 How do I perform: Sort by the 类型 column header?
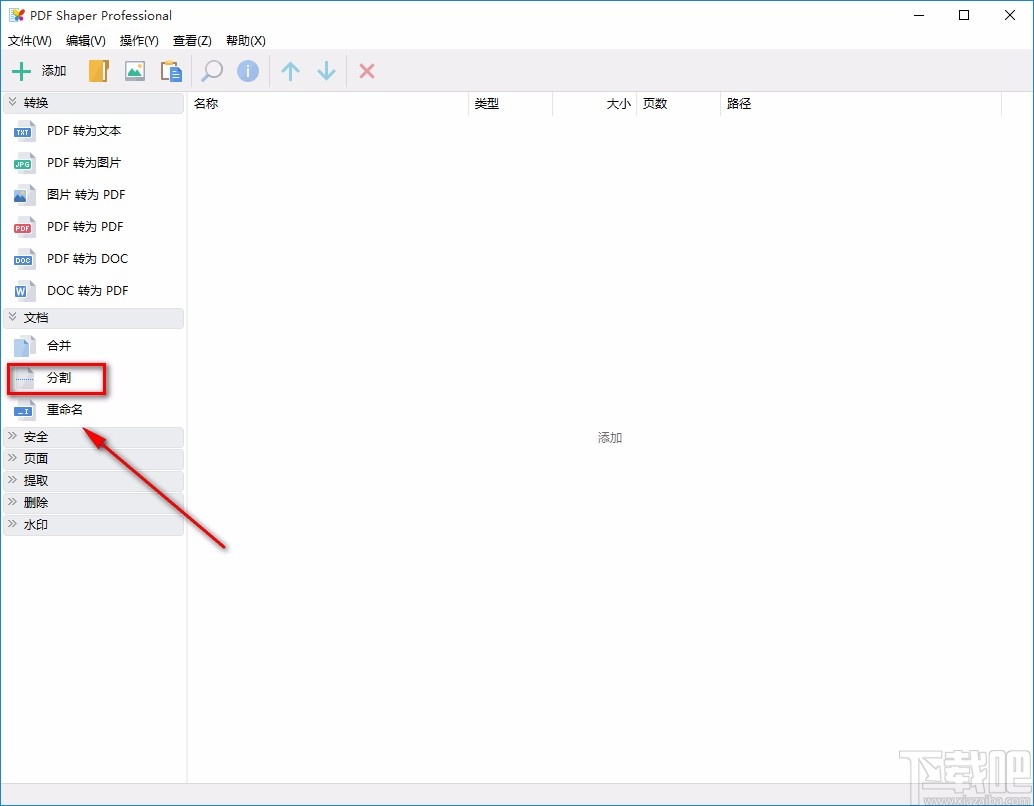[510, 104]
